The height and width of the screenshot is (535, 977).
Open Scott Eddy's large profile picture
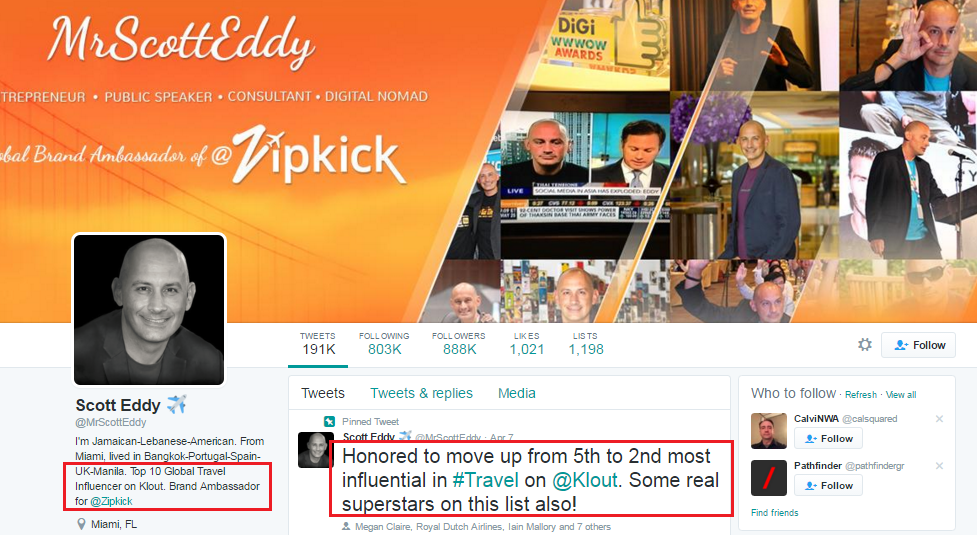click(149, 310)
